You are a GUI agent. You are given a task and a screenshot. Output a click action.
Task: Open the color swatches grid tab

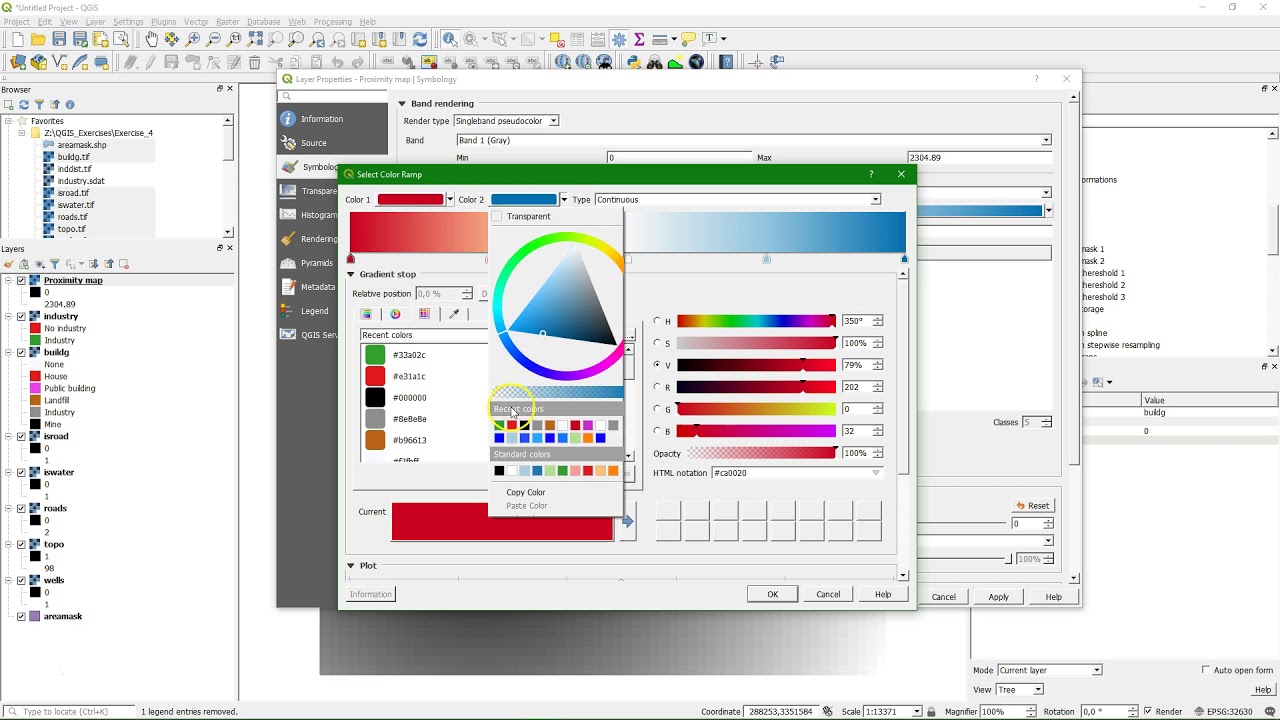424,314
